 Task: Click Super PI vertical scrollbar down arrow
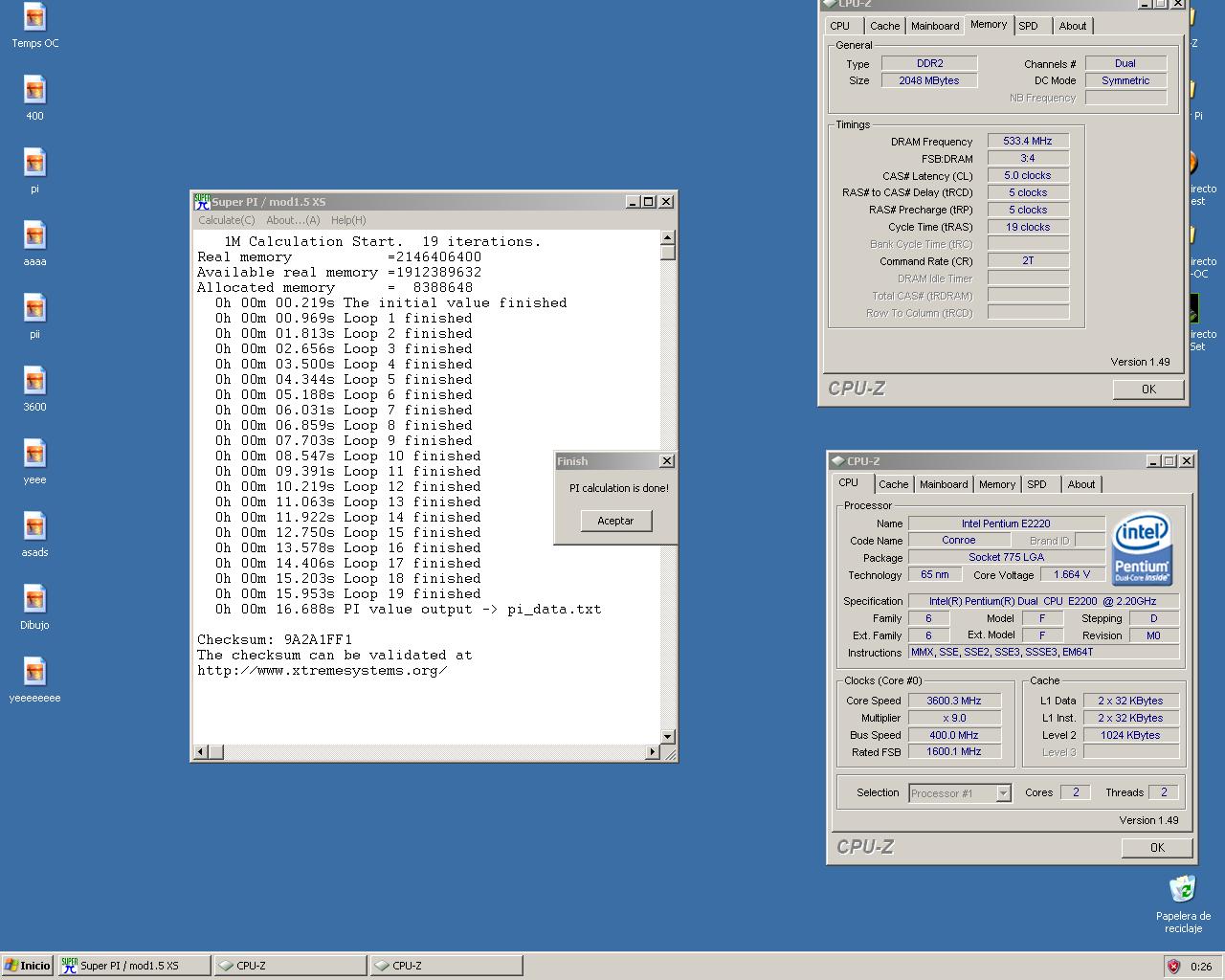point(668,737)
